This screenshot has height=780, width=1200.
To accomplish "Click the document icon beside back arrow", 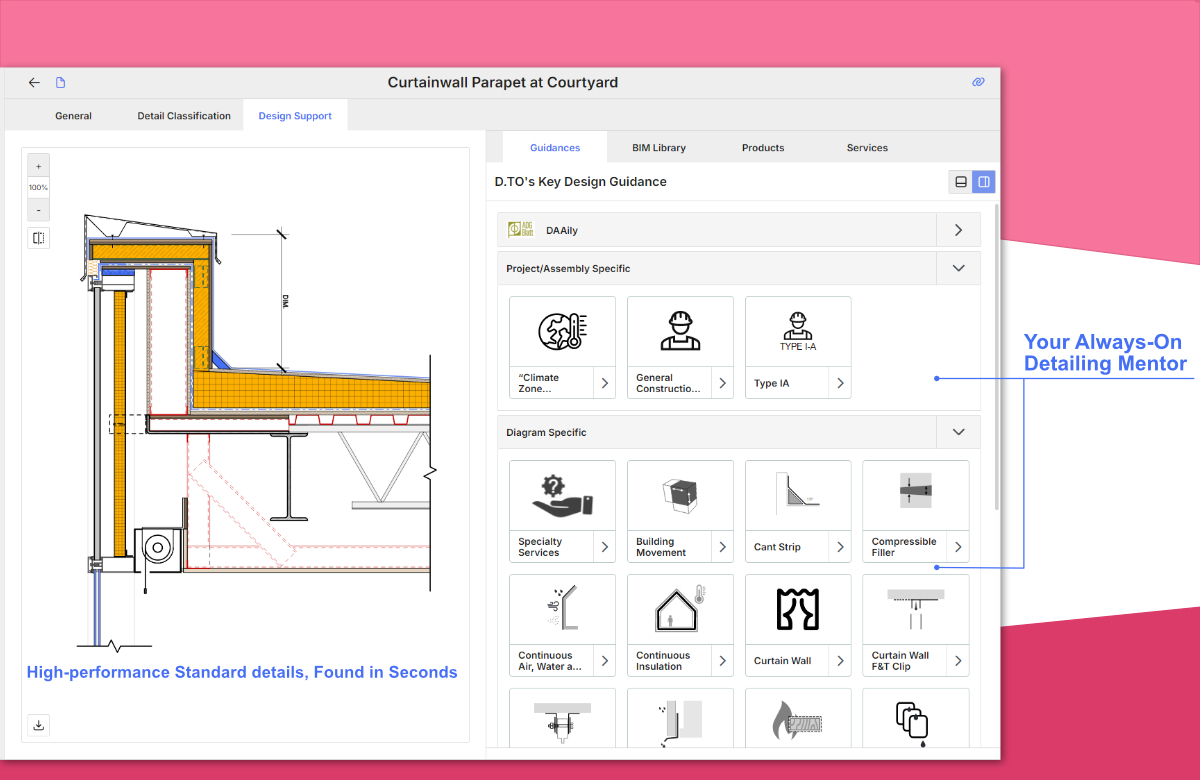I will point(60,83).
